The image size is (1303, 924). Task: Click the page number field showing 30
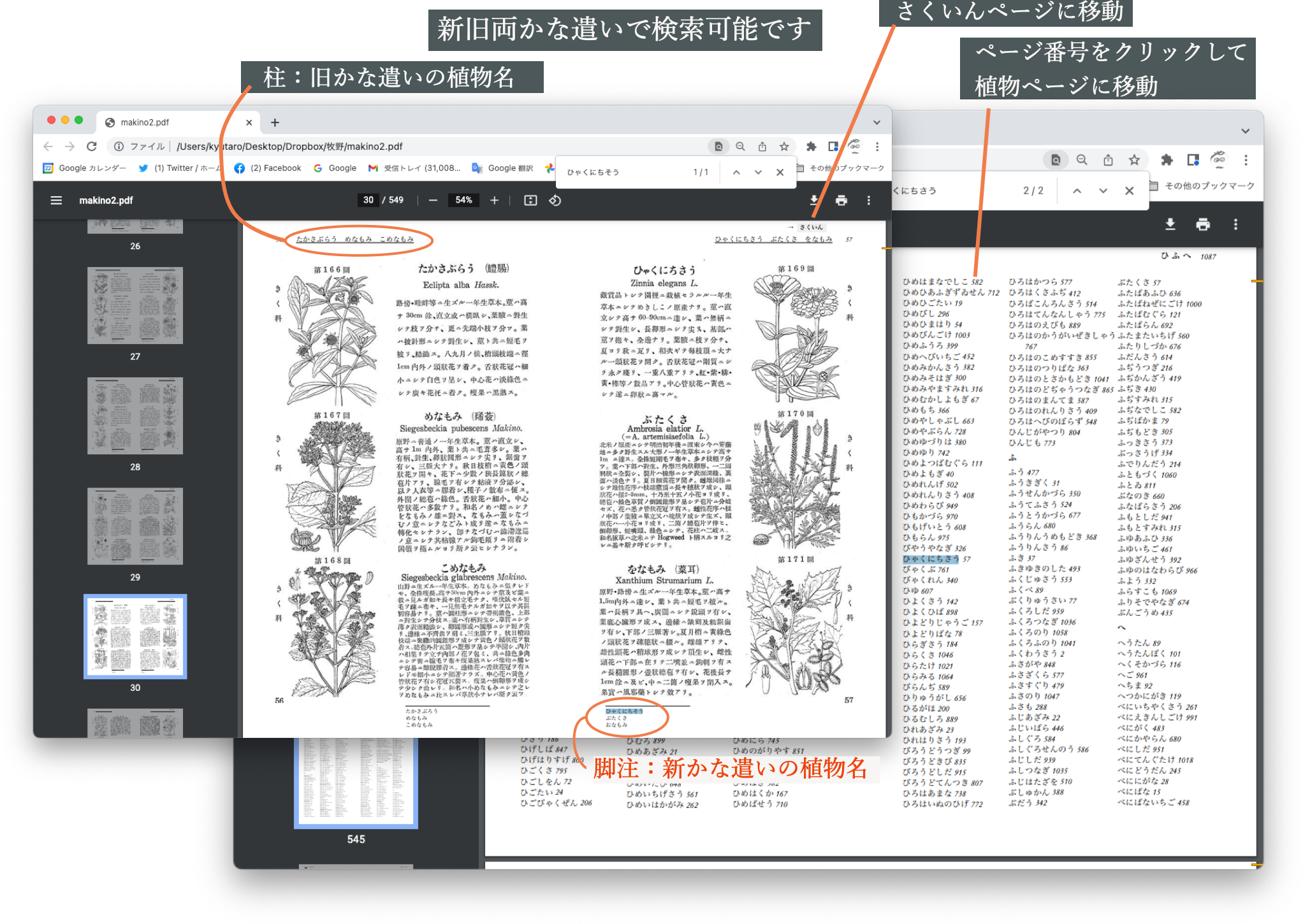[x=368, y=200]
